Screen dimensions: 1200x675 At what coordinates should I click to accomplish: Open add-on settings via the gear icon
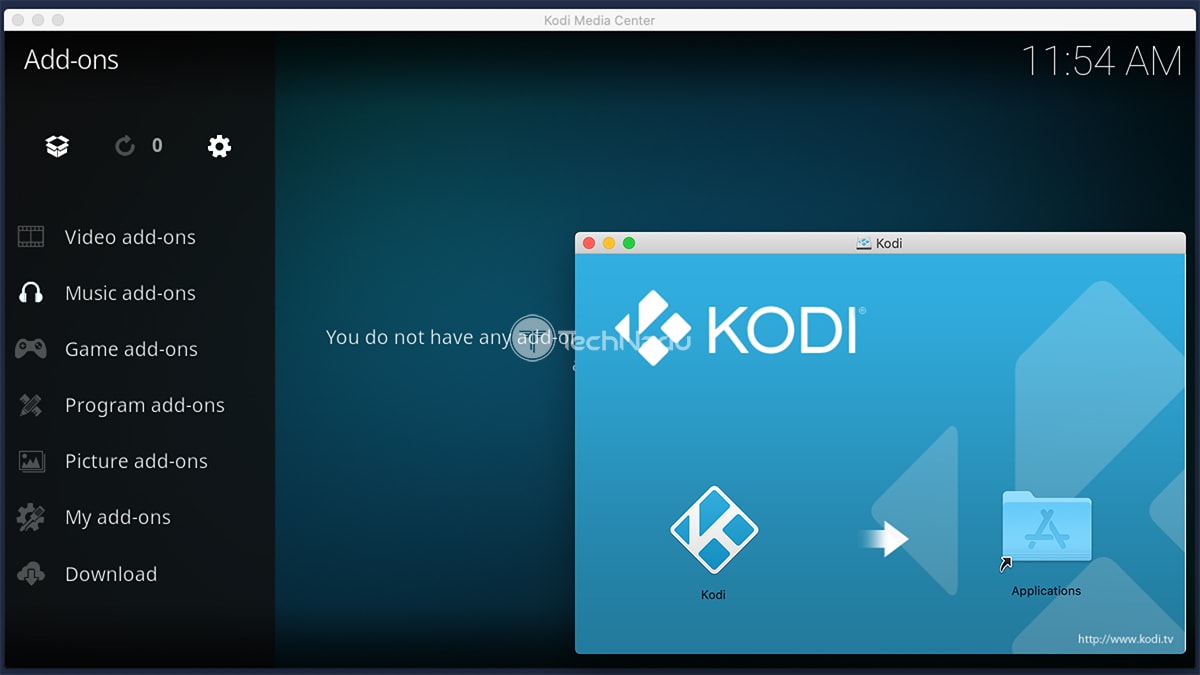pyautogui.click(x=219, y=146)
